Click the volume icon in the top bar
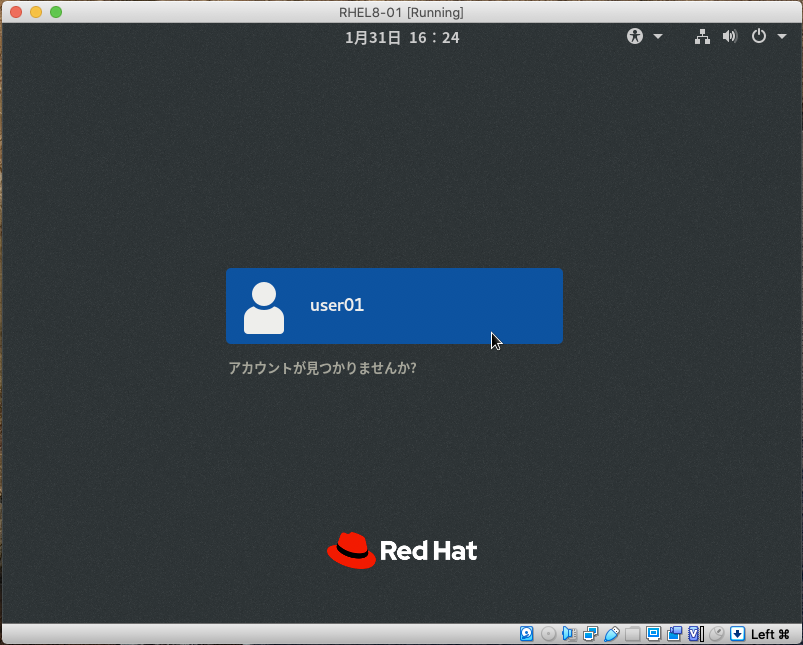The image size is (803, 645). click(730, 36)
